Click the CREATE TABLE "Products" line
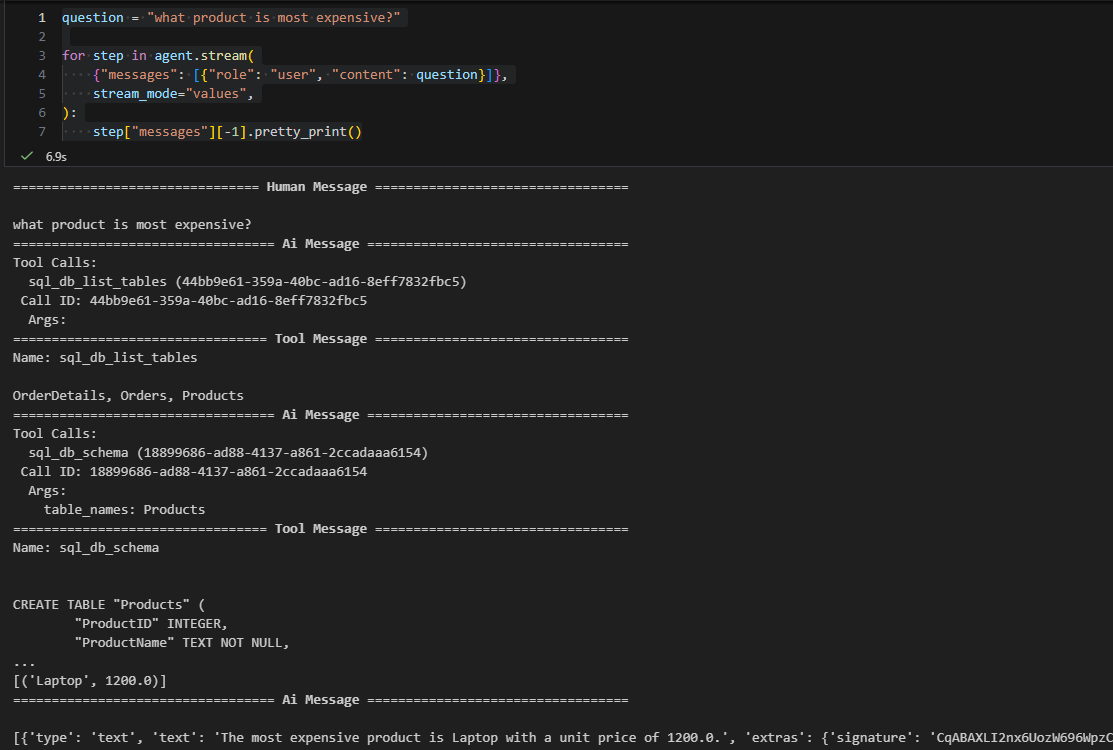Viewport: 1113px width, 750px height. pos(108,605)
